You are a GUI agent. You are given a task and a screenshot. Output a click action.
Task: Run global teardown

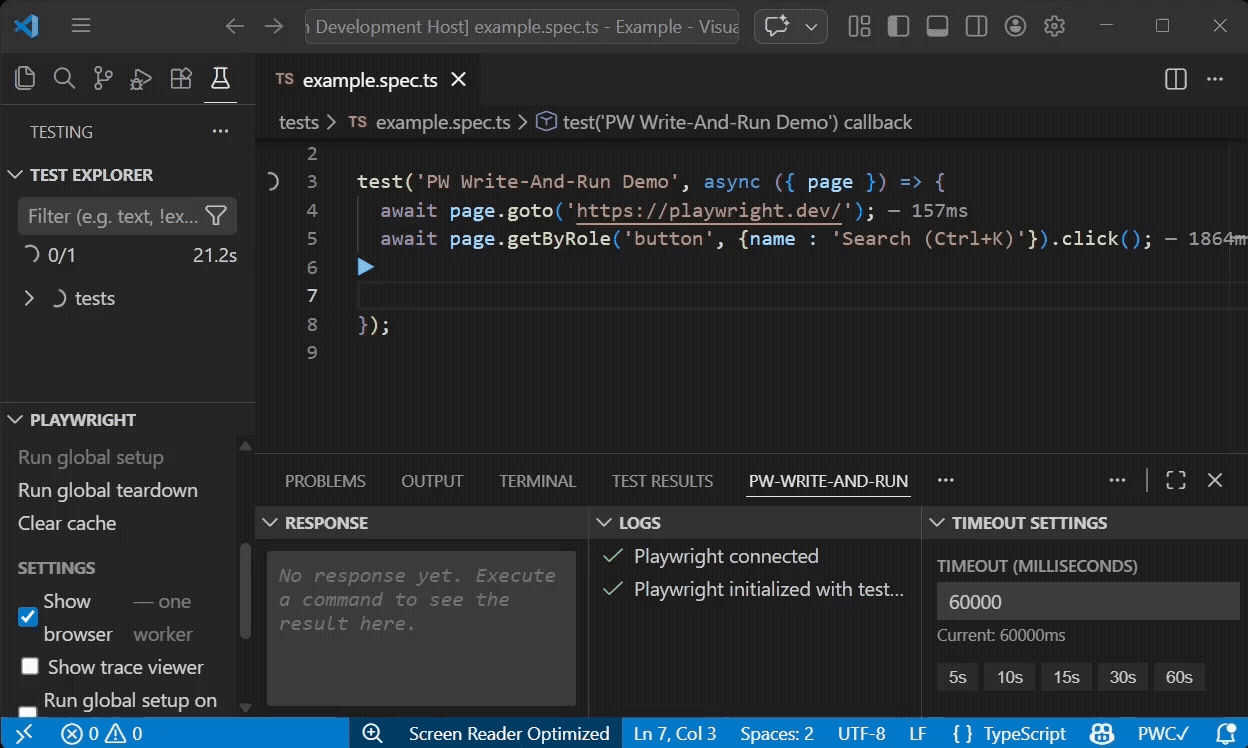(x=107, y=490)
